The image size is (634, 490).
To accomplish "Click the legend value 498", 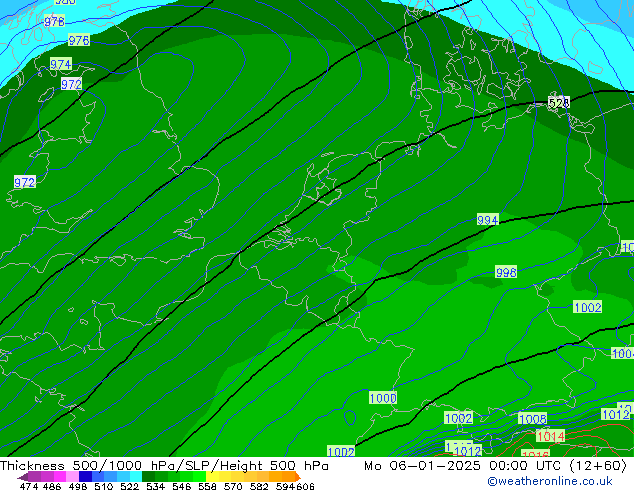I will click(78, 486).
